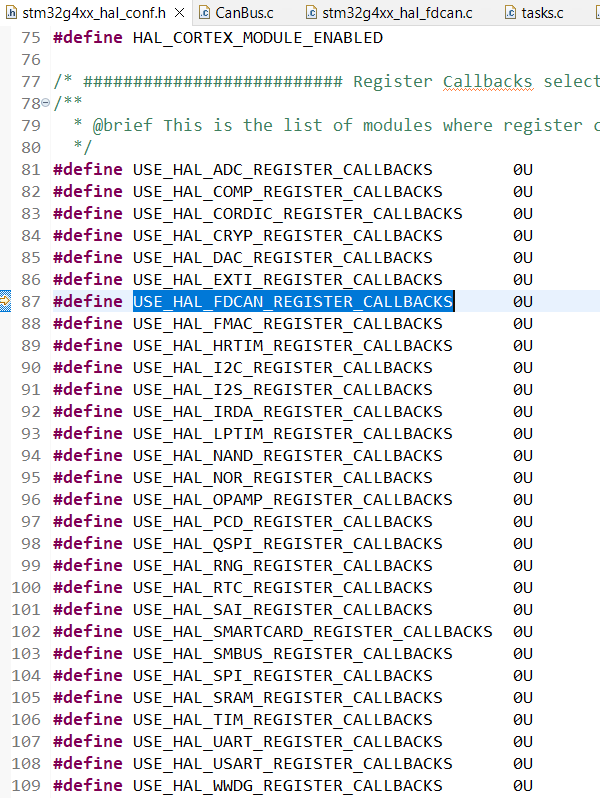Click USE_HAL_SPI_REGISTER_CALLBACKS macro name
600x798 pixels.
tap(282, 676)
